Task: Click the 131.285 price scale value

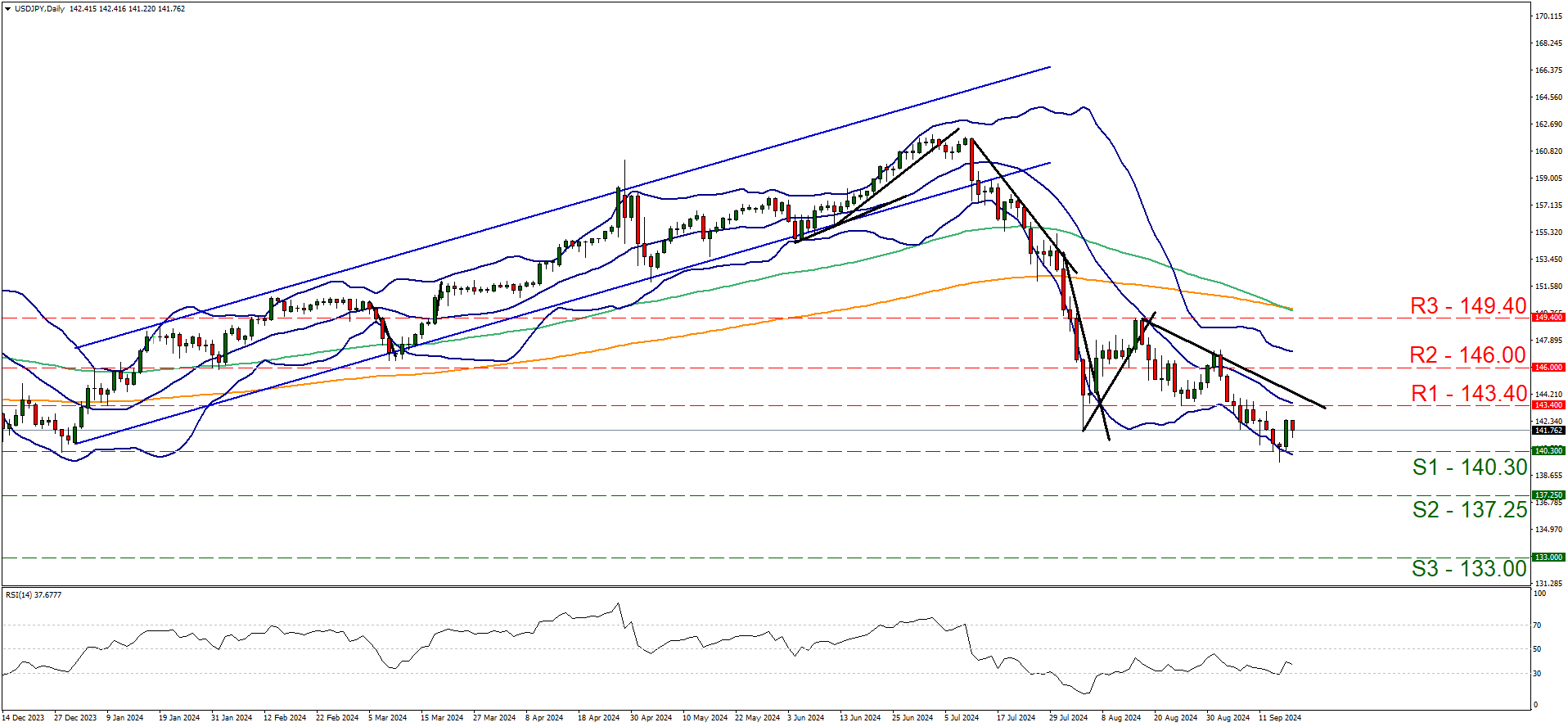Action: click(1549, 584)
